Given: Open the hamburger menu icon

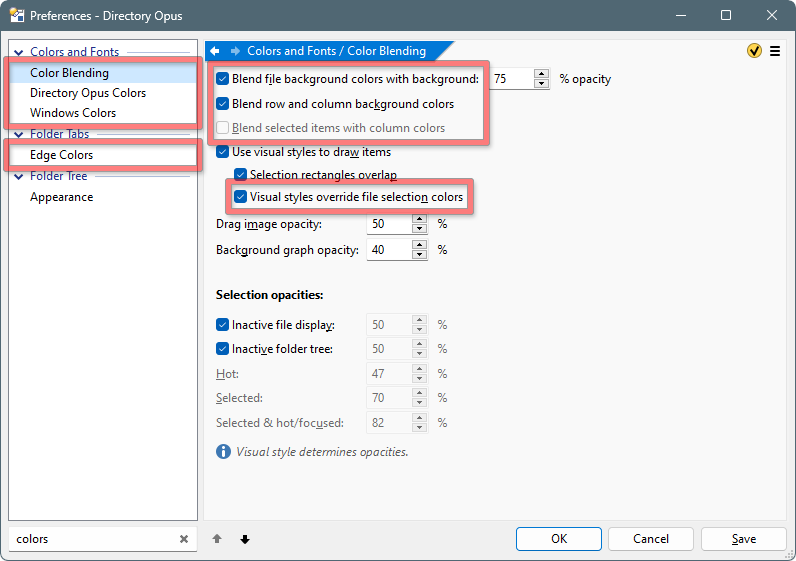Looking at the screenshot, I should [775, 51].
